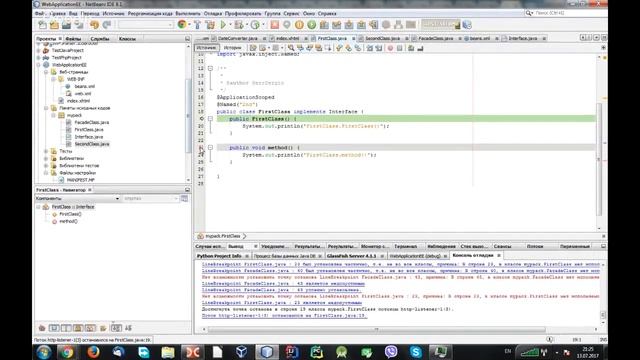Click the memory usage indicator in toolbar
This screenshot has height=360, width=640.
pos(440,24)
